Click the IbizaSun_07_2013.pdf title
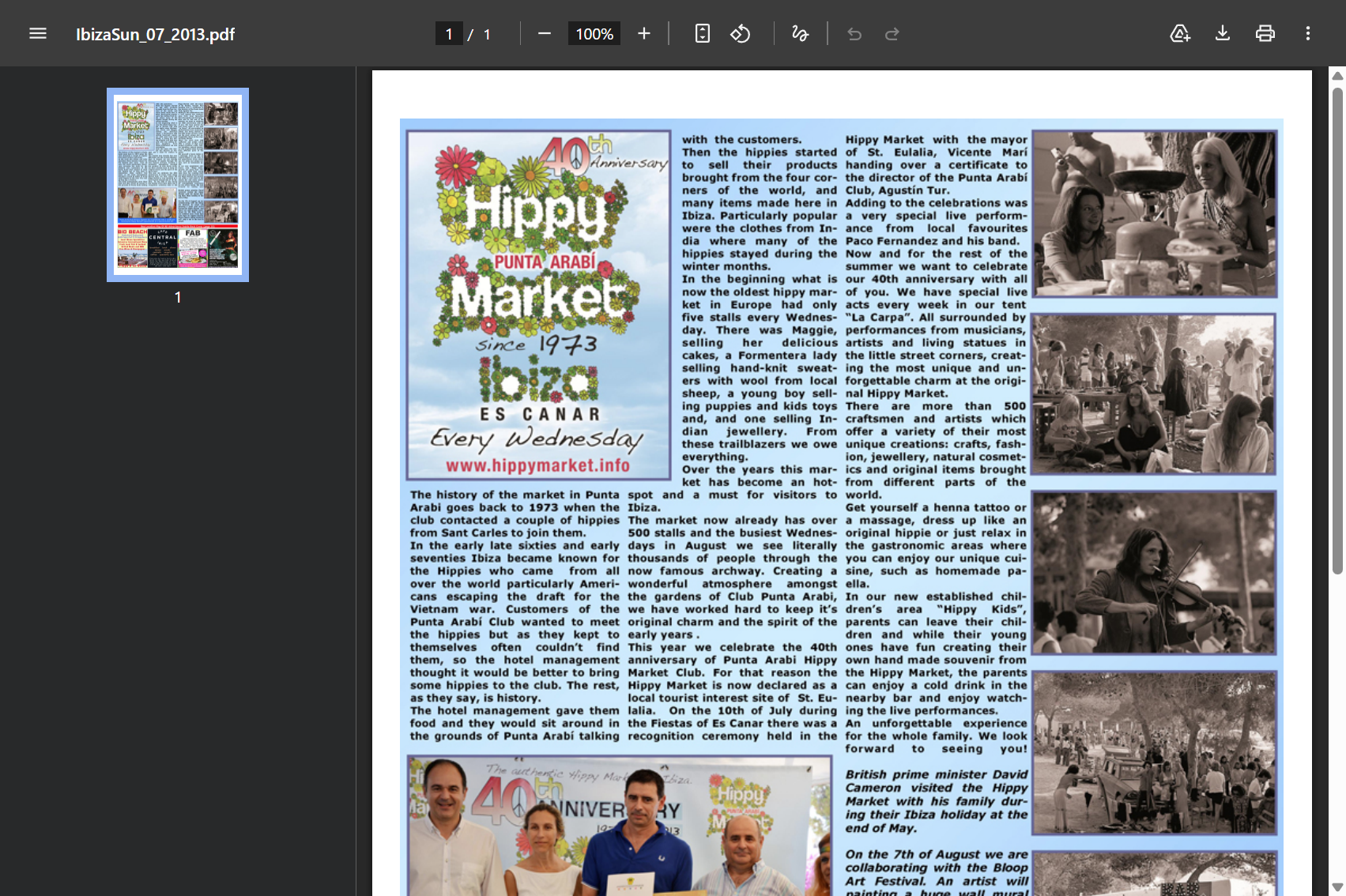1346x896 pixels. (155, 34)
